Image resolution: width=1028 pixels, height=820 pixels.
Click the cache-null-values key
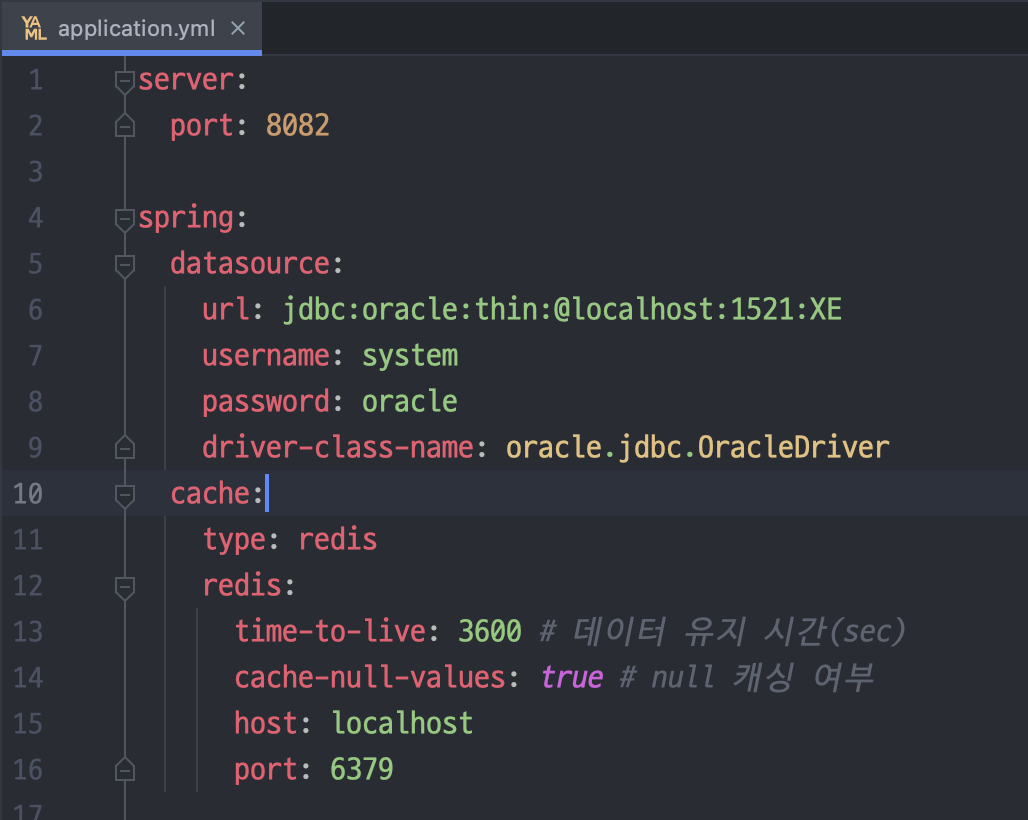pyautogui.click(x=370, y=677)
